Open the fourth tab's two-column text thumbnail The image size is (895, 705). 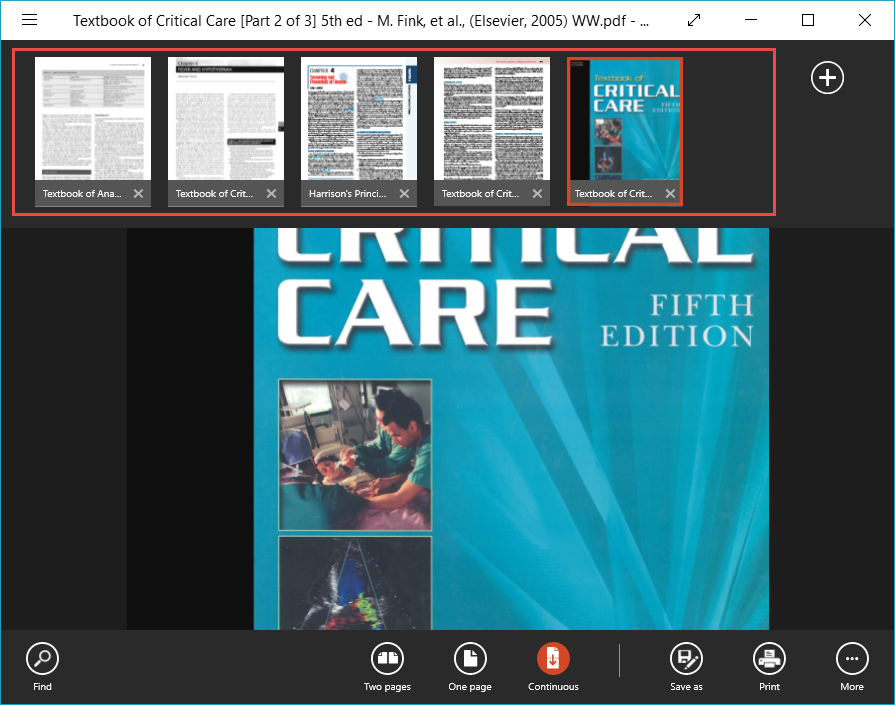[491, 119]
